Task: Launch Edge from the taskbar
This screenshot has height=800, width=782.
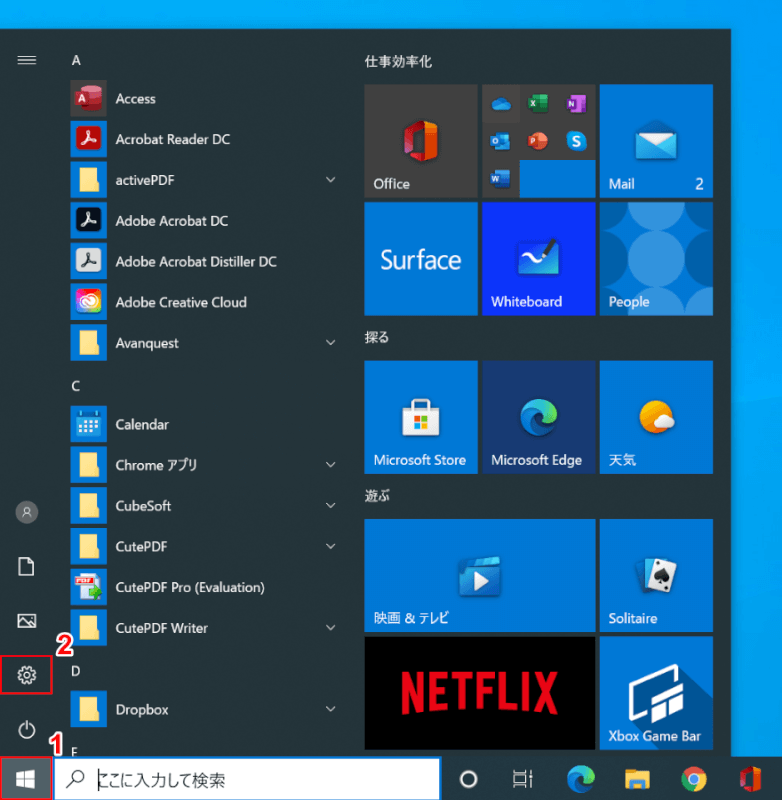Action: pyautogui.click(x=581, y=779)
